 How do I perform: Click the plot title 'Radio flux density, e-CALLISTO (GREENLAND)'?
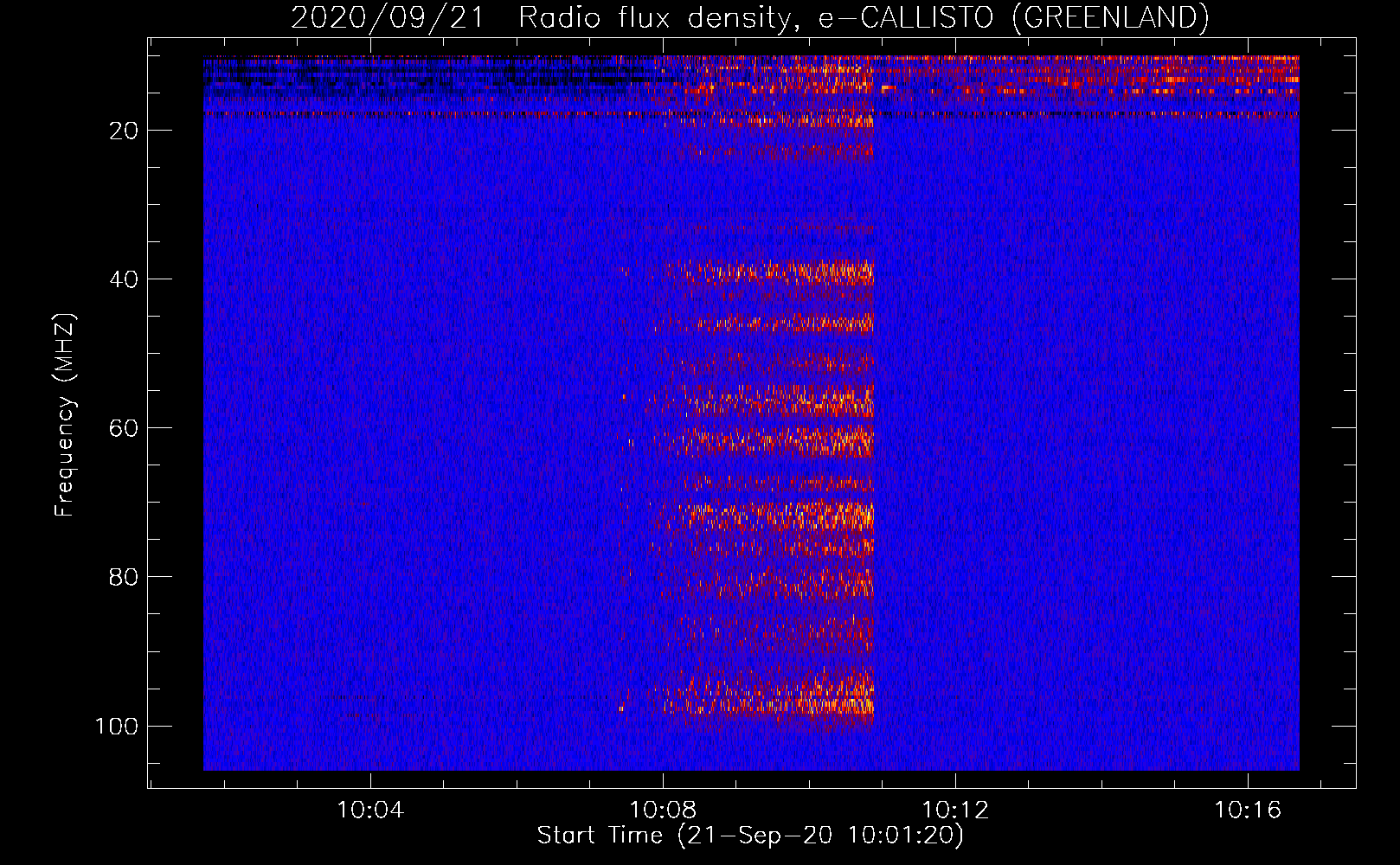coord(864,18)
